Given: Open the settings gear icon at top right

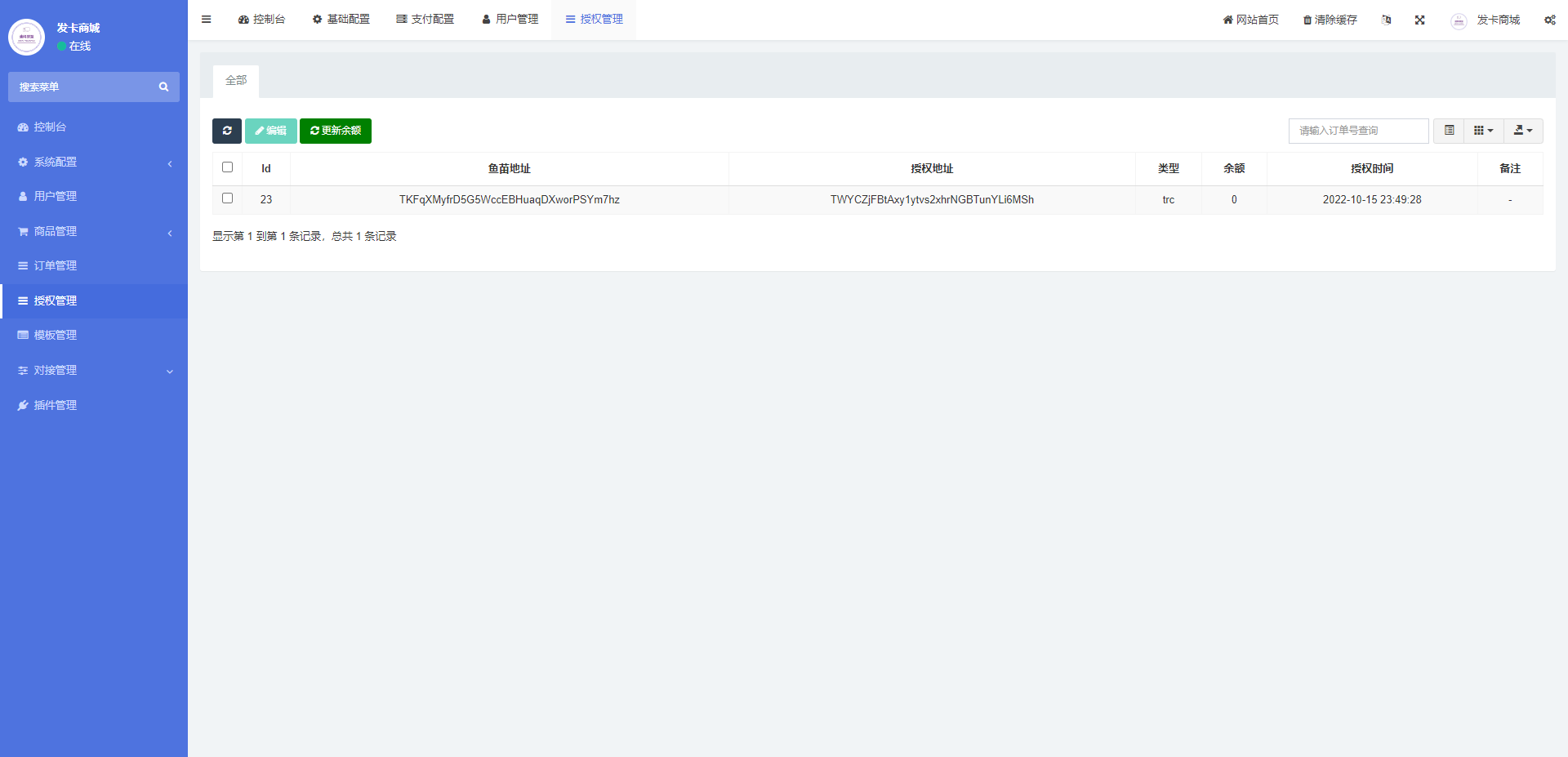Looking at the screenshot, I should point(1549,20).
